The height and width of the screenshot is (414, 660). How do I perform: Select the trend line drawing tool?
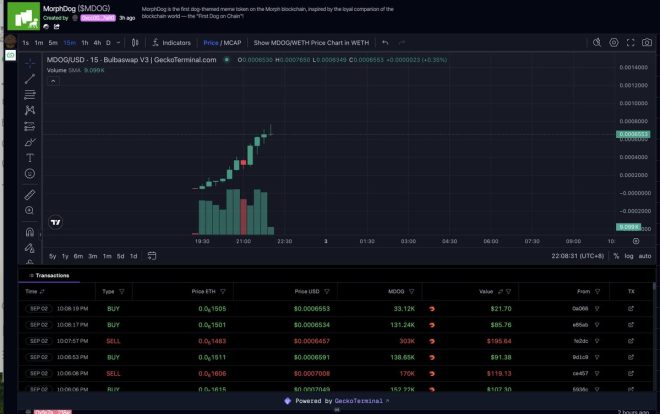(x=29, y=79)
